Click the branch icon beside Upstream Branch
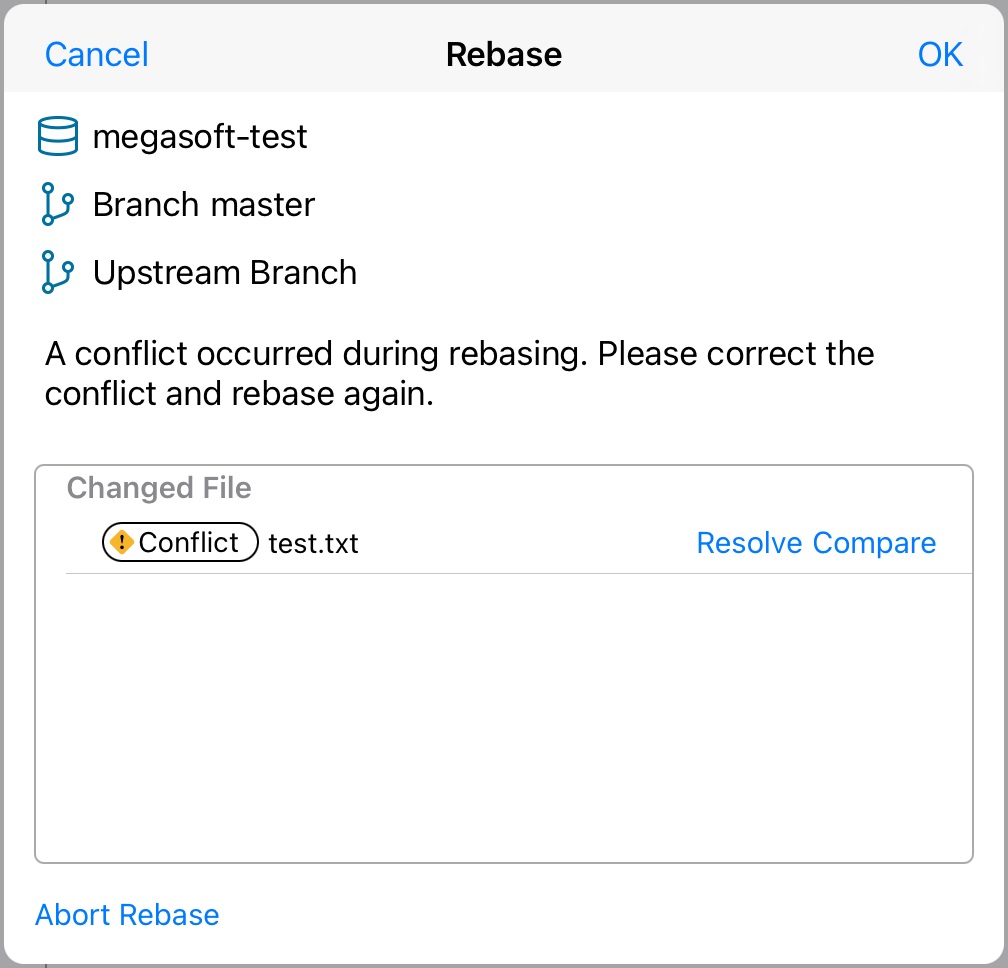This screenshot has width=1008, height=968. point(58,272)
